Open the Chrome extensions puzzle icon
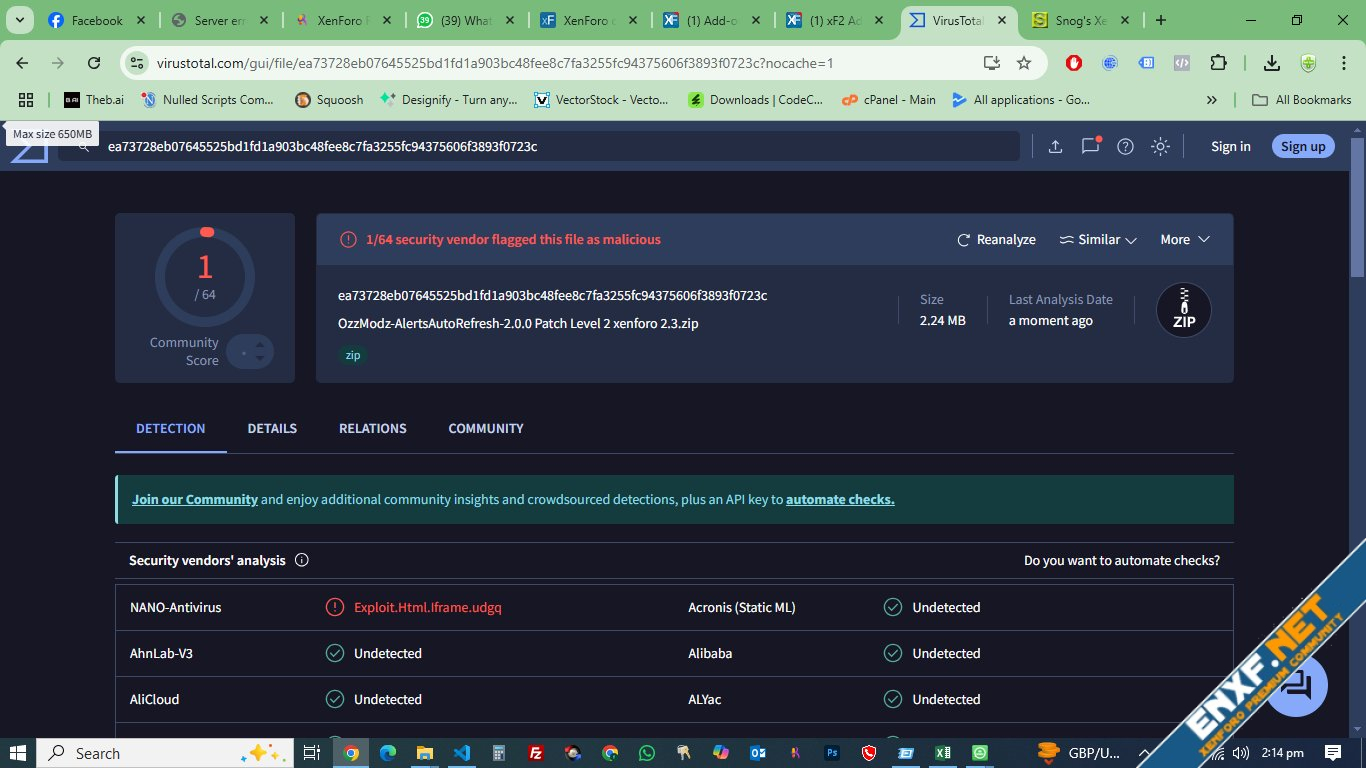This screenshot has width=1366, height=768. point(1218,63)
